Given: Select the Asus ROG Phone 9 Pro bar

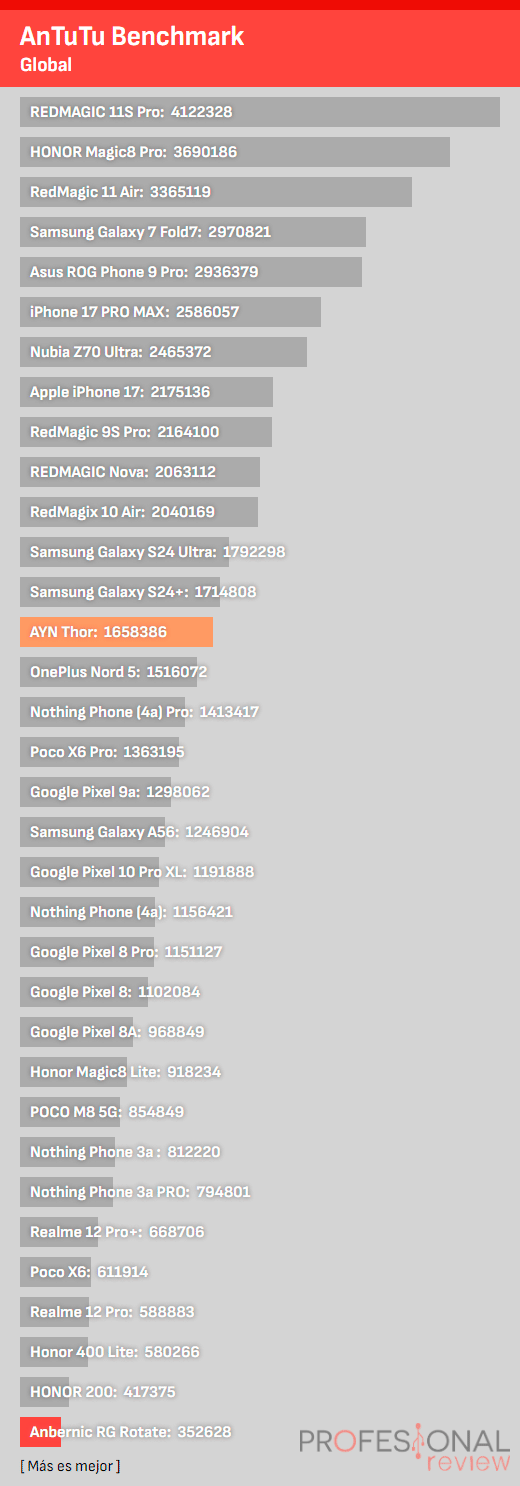Looking at the screenshot, I should point(191,272).
